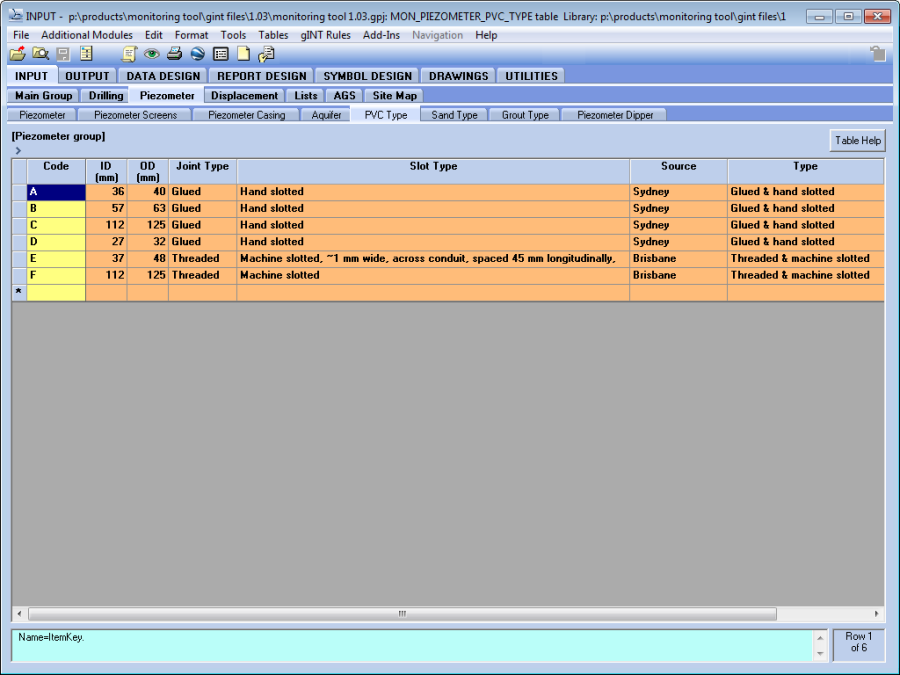This screenshot has height=675, width=900.
Task: Open the gINT Rules menu
Action: coord(325,35)
